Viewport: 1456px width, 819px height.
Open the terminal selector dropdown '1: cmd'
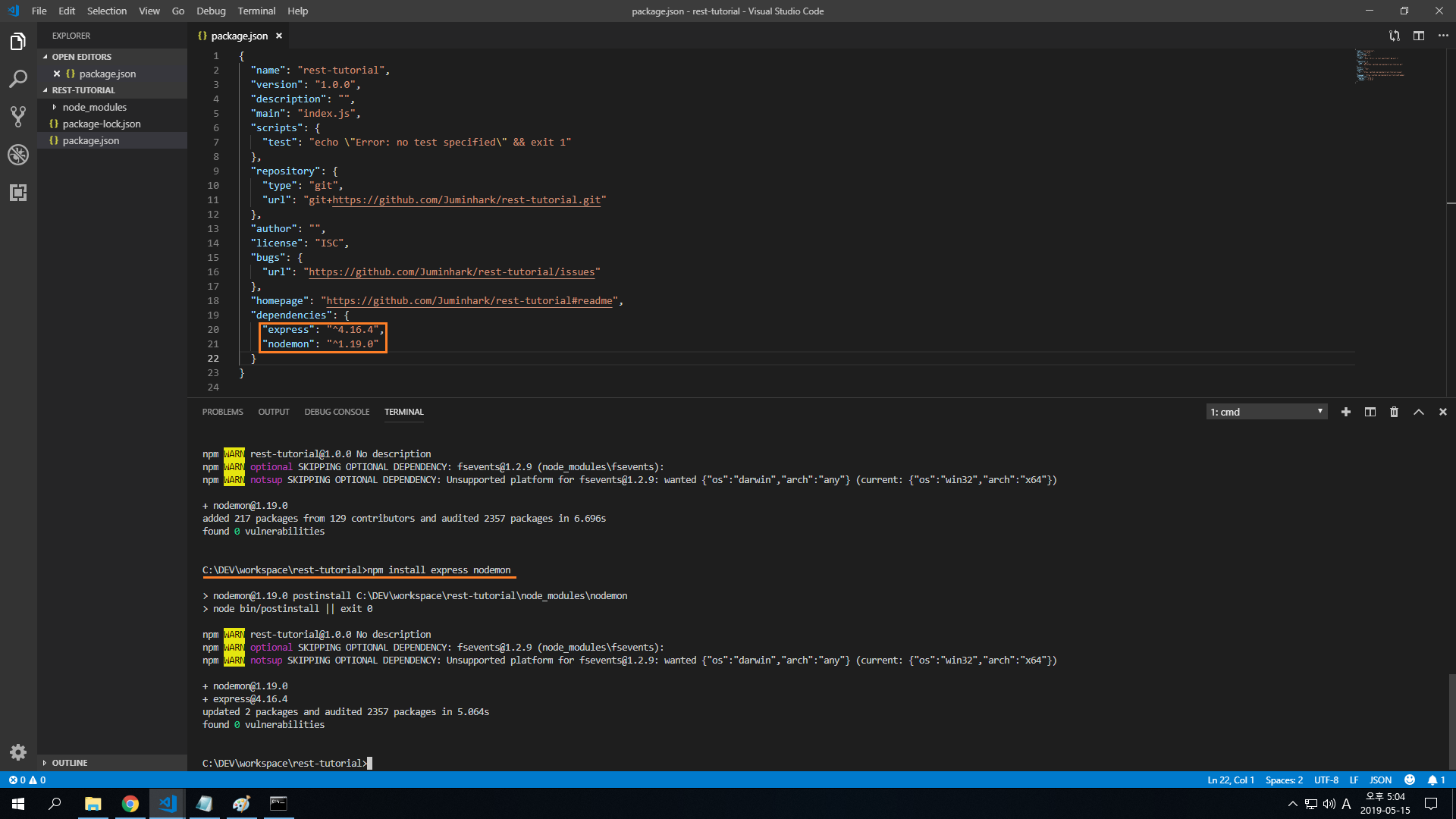tap(1266, 412)
